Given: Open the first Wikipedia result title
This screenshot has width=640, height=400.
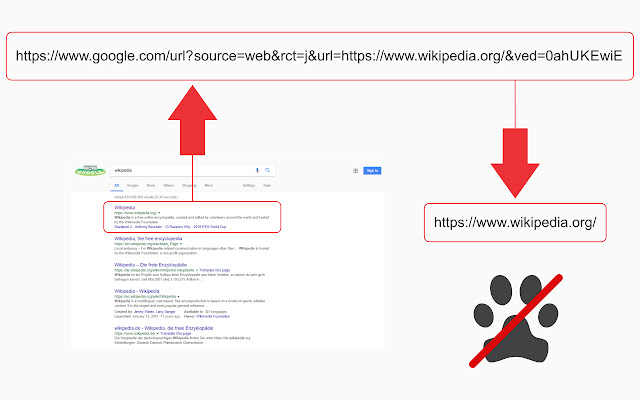Looking at the screenshot, I should tap(124, 208).
